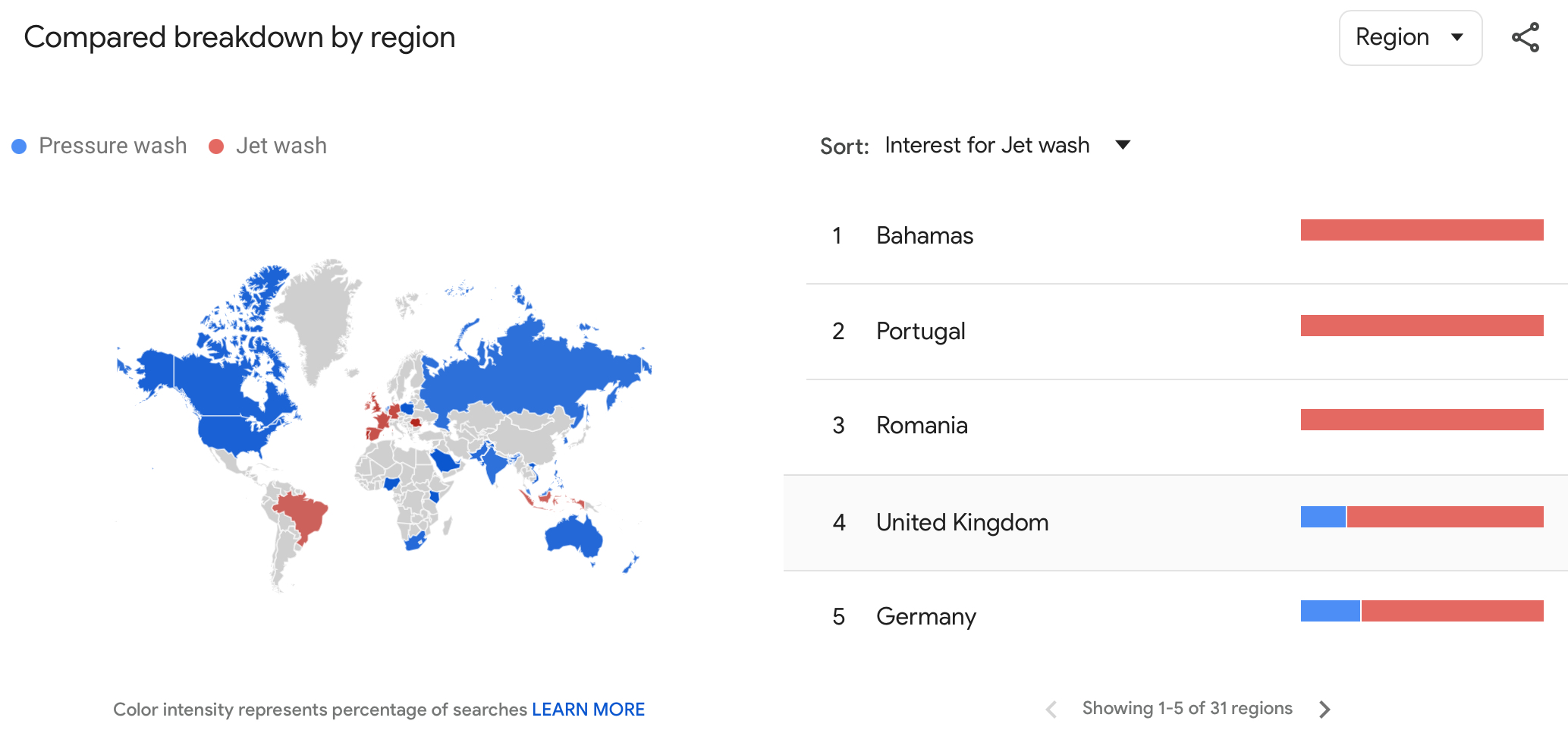The height and width of the screenshot is (749, 1568).
Task: Expand the Sort by interest dropdown arrow
Action: (1123, 145)
